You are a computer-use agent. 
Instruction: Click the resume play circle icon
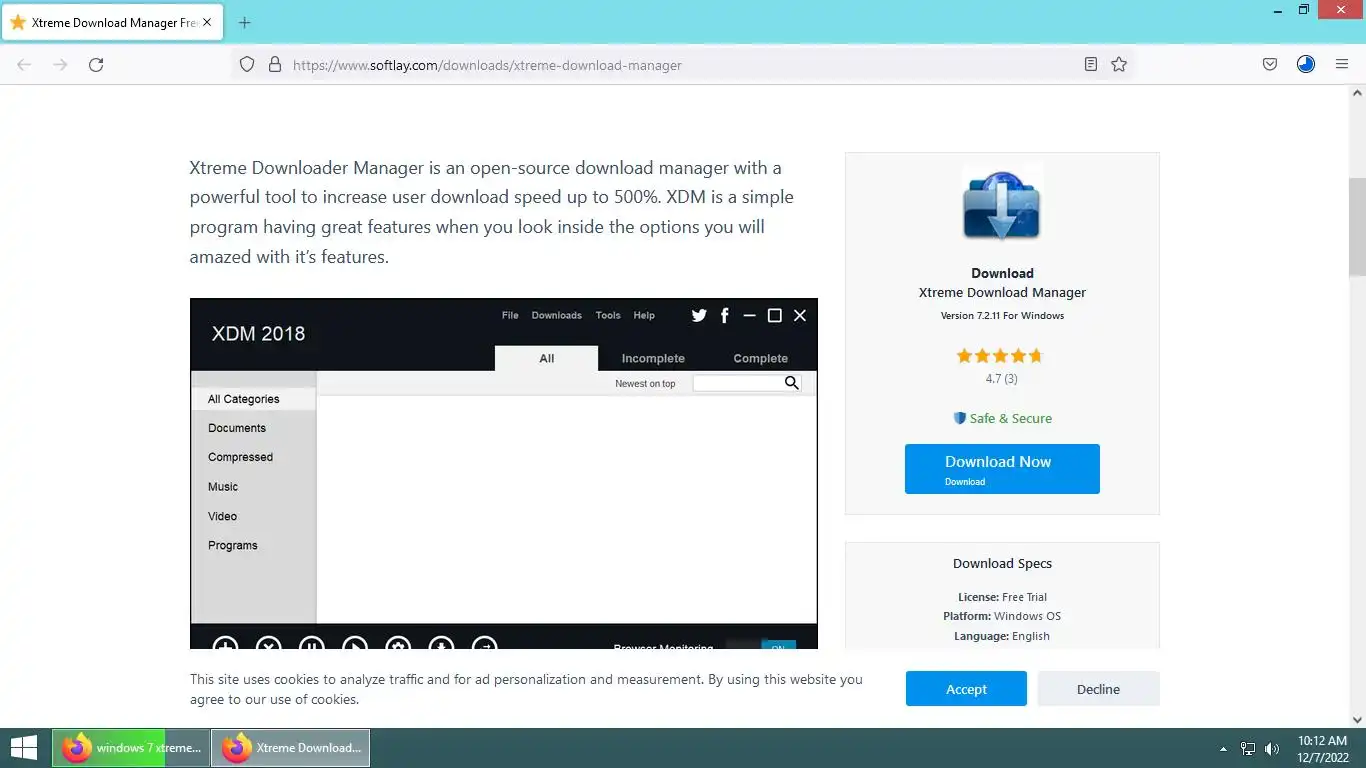pos(355,643)
